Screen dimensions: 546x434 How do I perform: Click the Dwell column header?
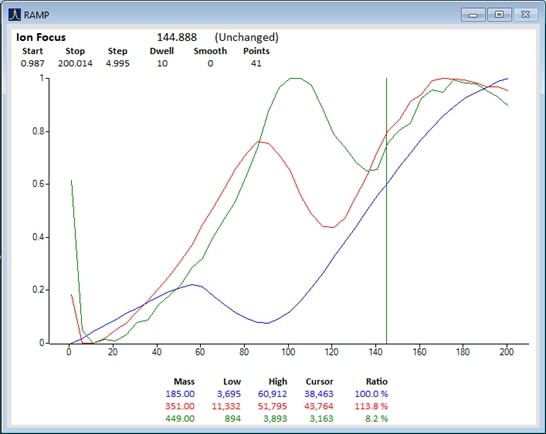(x=162, y=51)
